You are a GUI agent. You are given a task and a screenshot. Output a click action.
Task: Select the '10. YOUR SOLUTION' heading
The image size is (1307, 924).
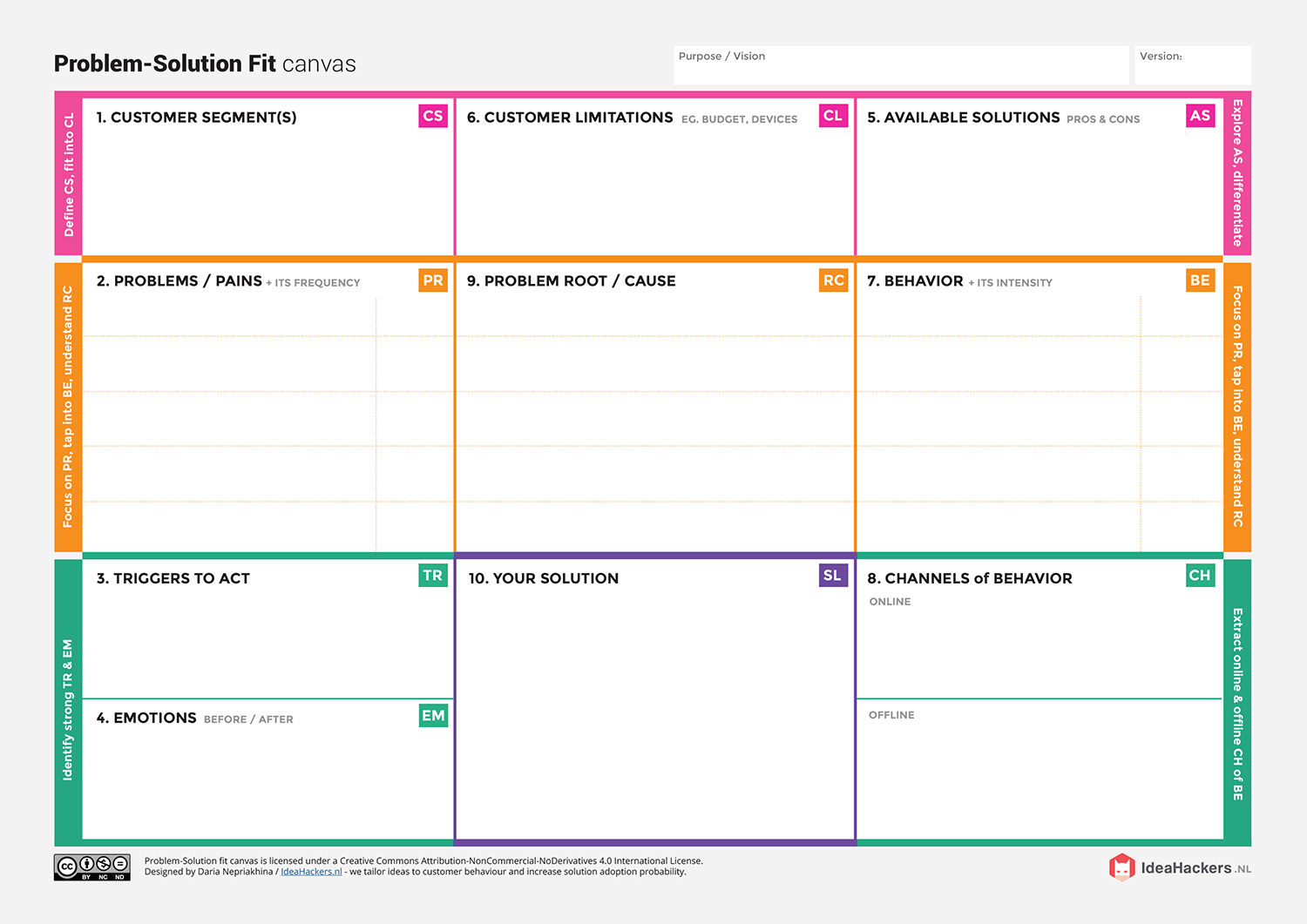click(x=544, y=578)
